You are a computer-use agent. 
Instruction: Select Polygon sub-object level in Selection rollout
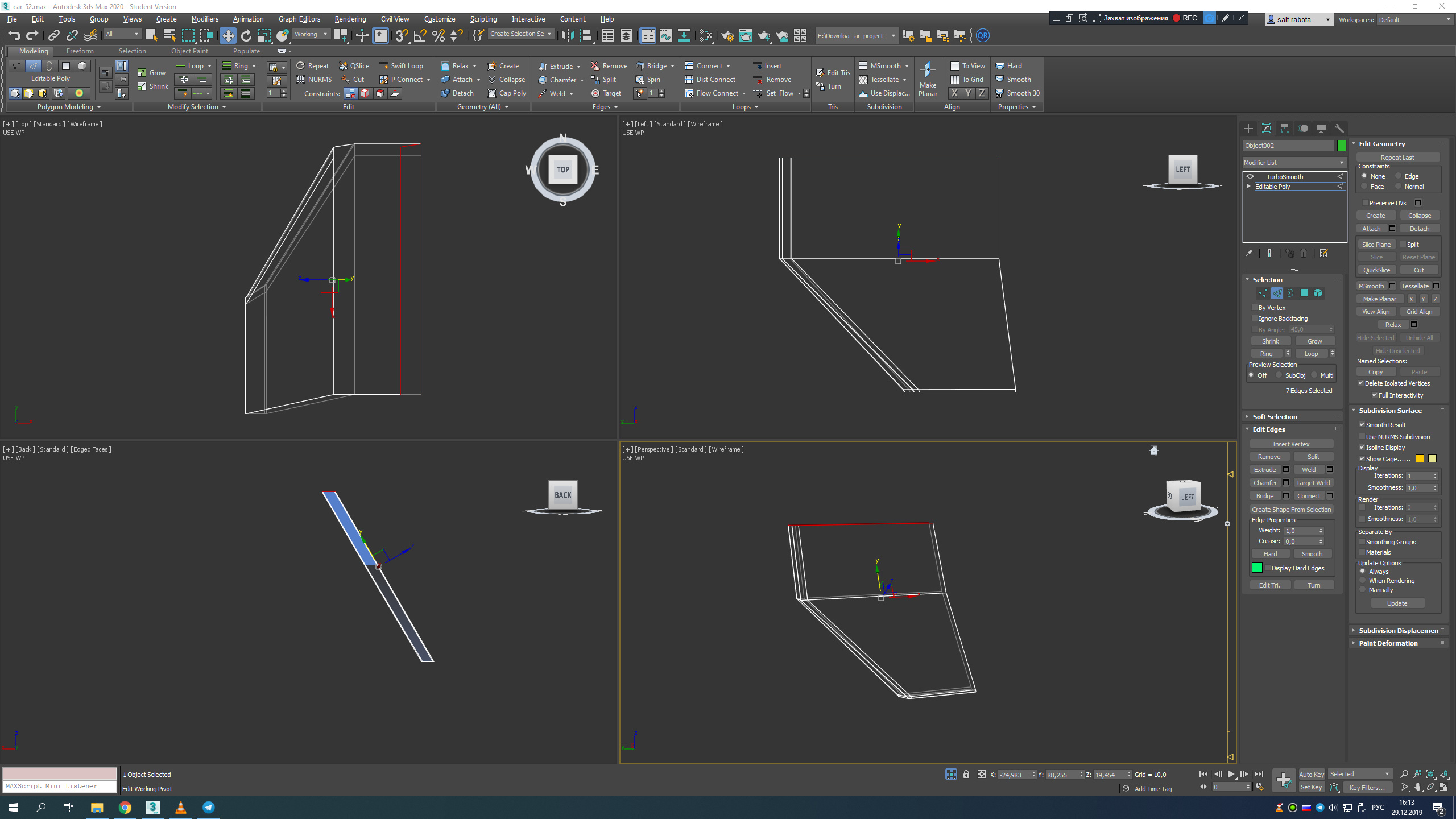point(1304,293)
